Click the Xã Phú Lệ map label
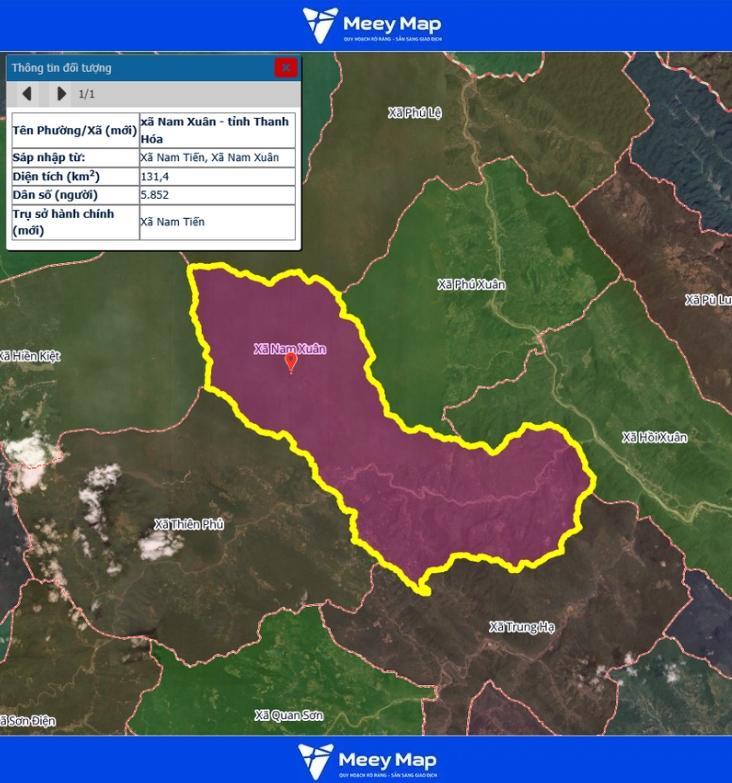 pyautogui.click(x=414, y=113)
